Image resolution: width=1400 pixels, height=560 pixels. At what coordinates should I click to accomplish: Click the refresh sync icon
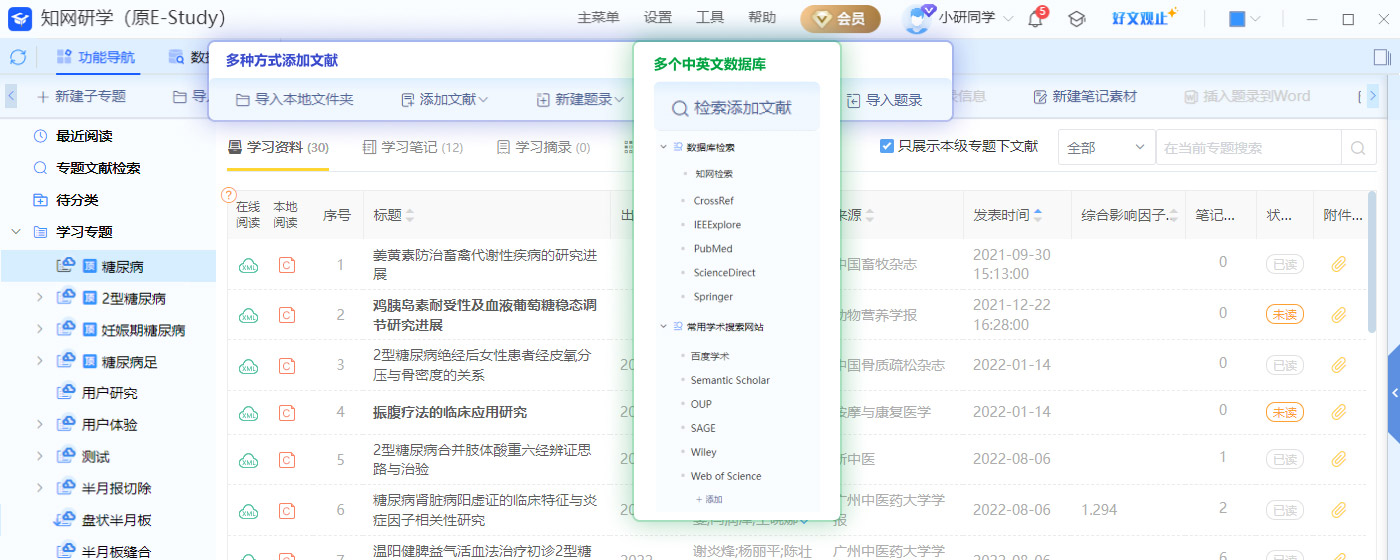(18, 57)
